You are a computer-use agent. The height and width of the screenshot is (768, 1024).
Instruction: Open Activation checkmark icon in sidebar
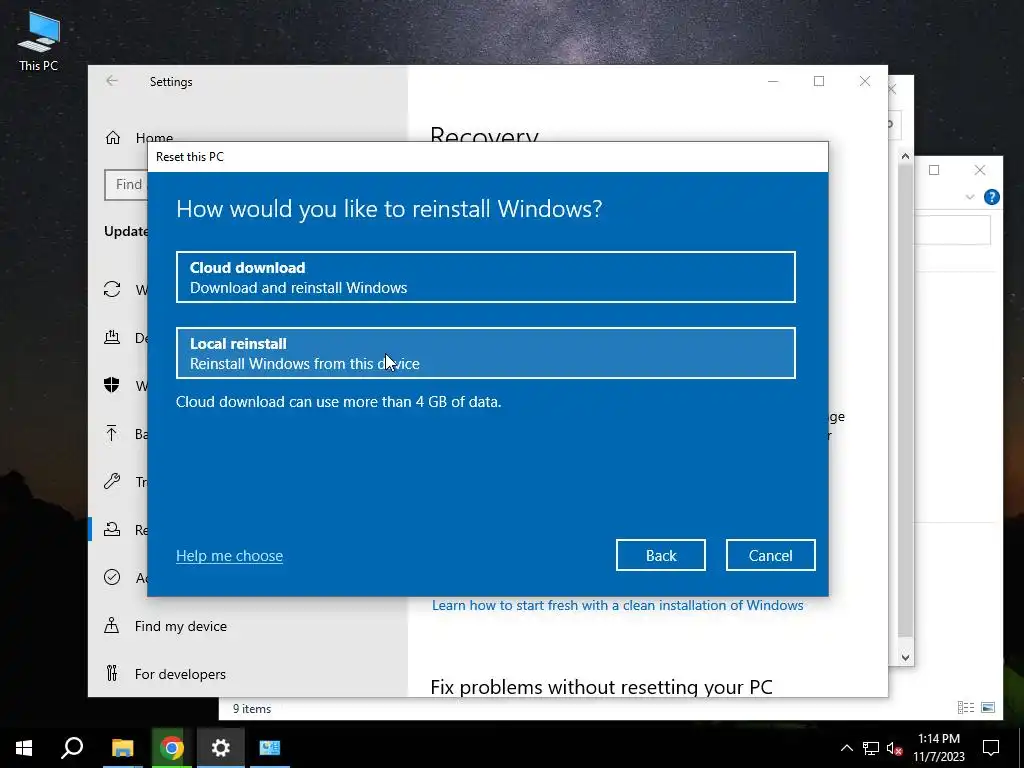coord(112,577)
